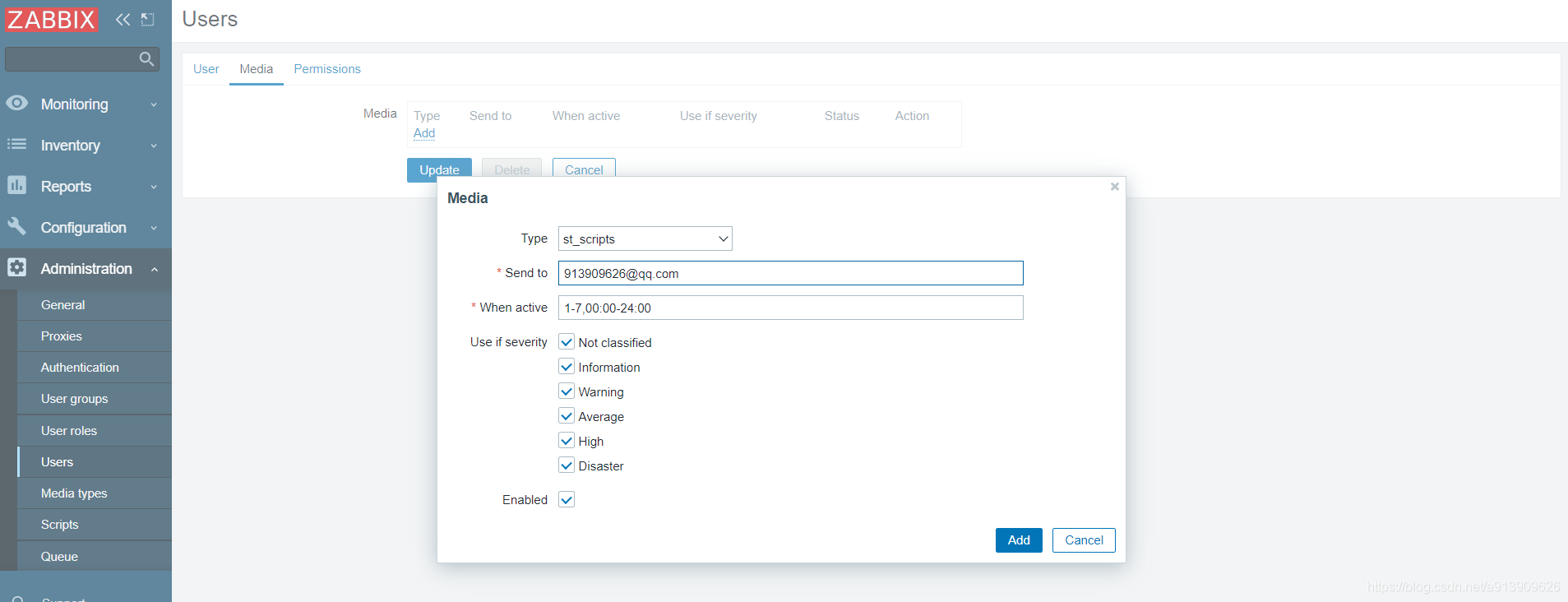Switch to the User tab
Screen dimensions: 1568x602
[206, 69]
